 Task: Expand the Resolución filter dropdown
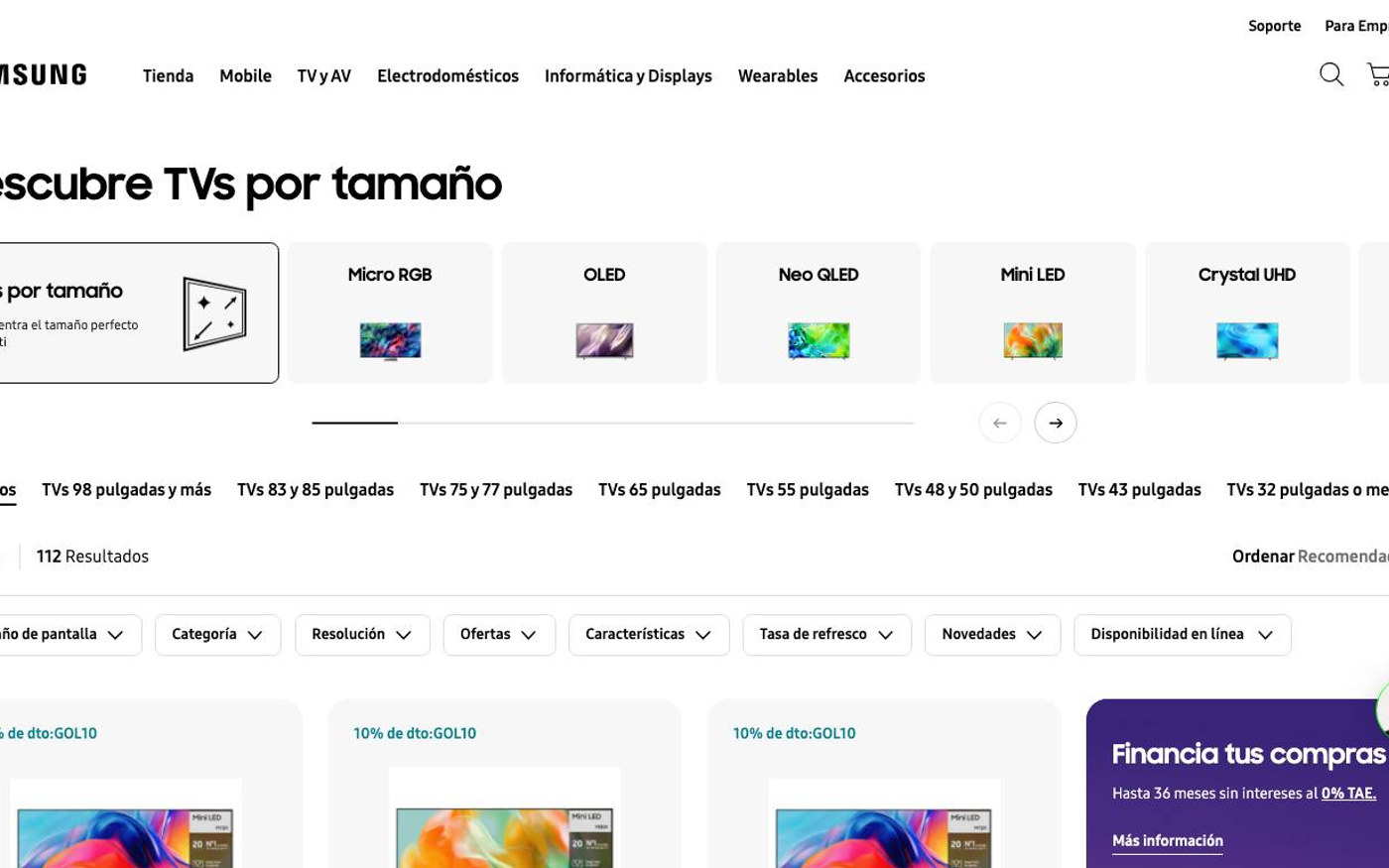tap(362, 635)
